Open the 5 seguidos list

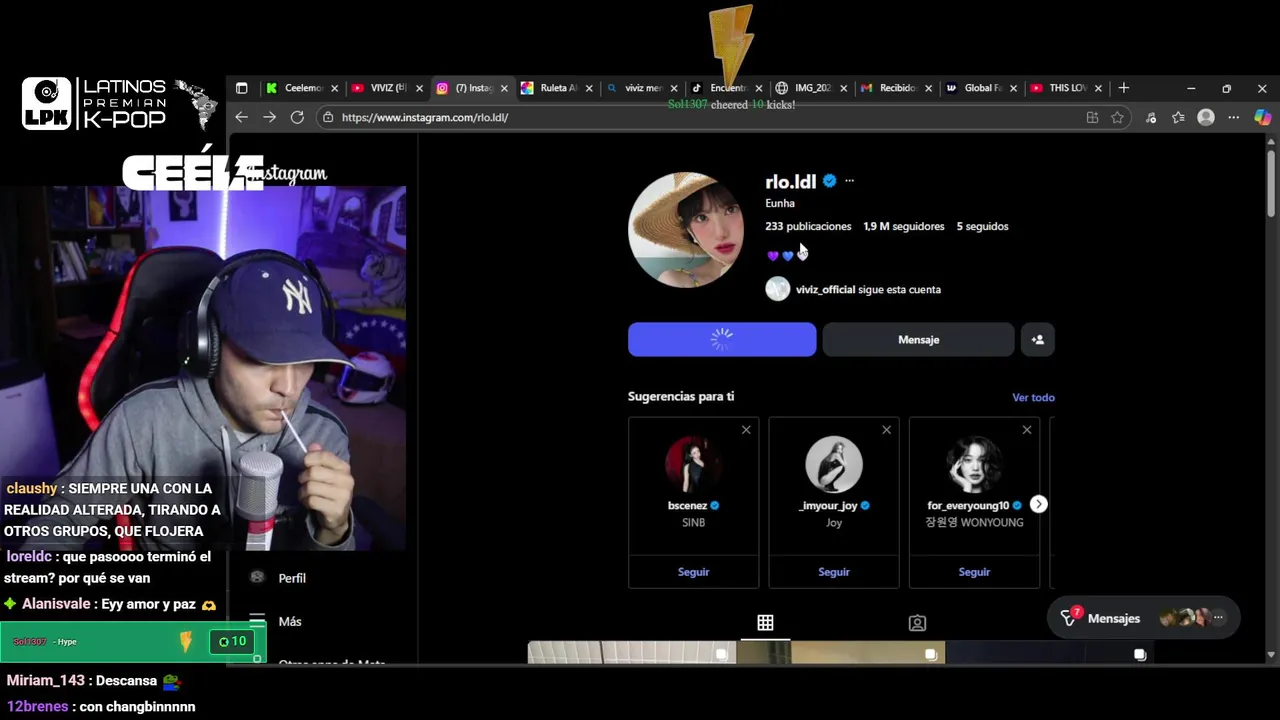(982, 226)
